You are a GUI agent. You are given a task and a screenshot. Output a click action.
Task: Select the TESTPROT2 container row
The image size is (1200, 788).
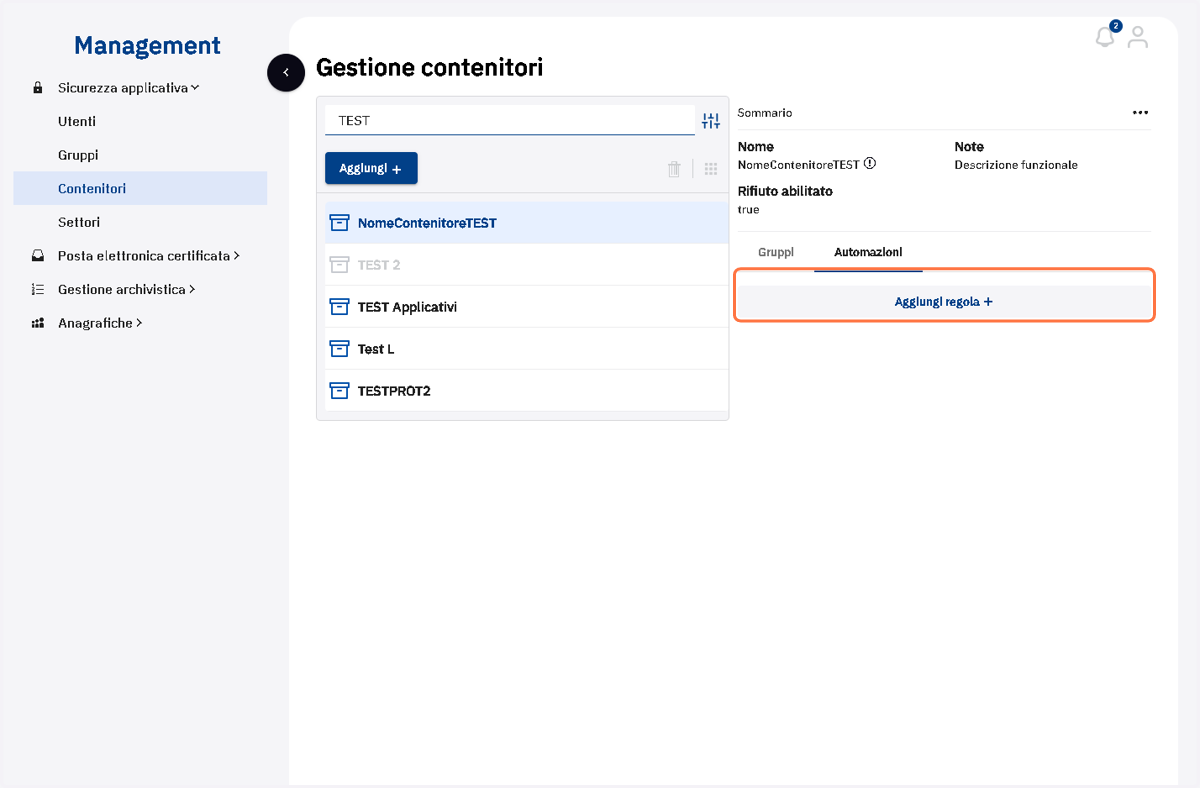527,391
